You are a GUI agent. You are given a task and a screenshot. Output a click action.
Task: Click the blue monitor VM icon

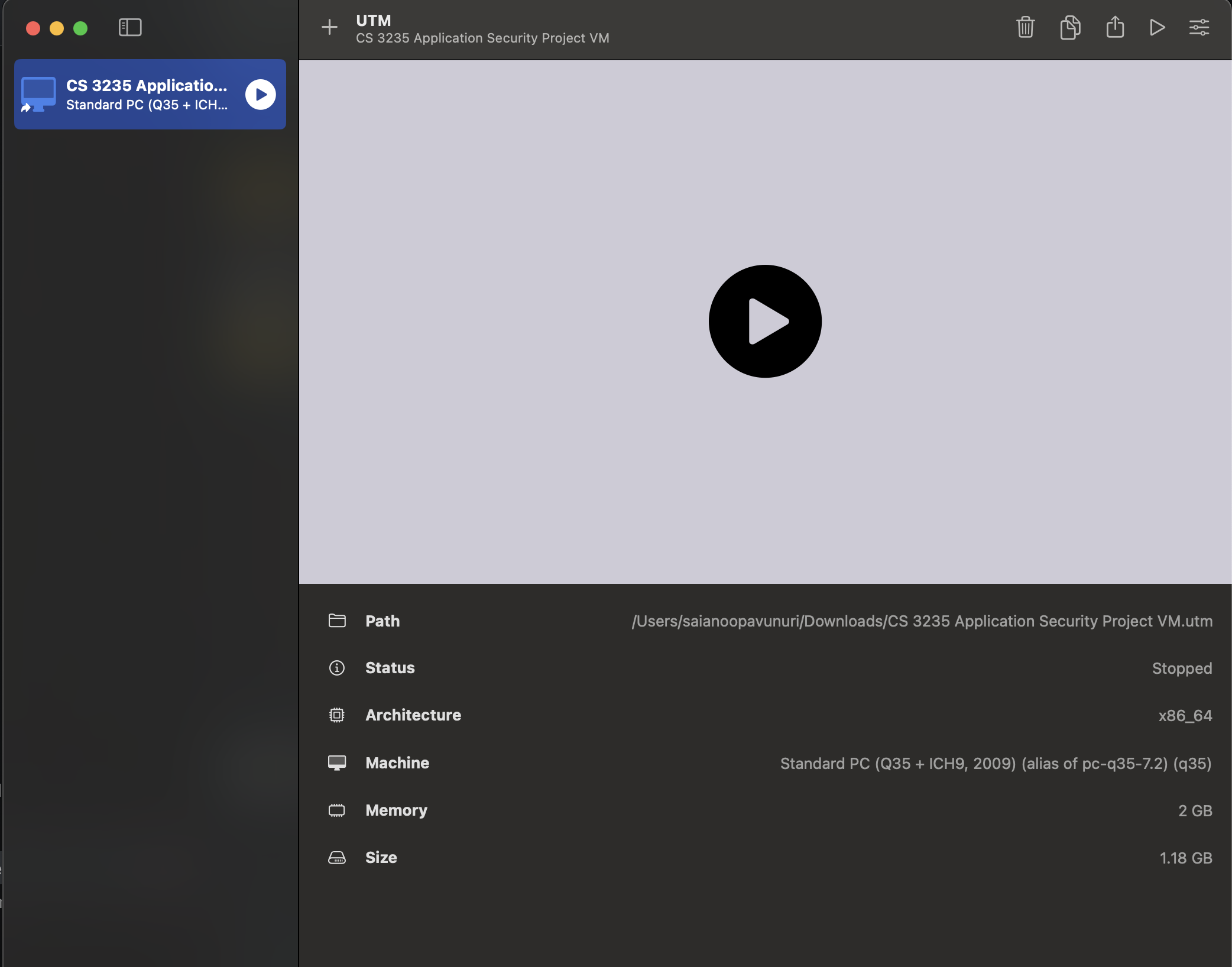point(38,94)
